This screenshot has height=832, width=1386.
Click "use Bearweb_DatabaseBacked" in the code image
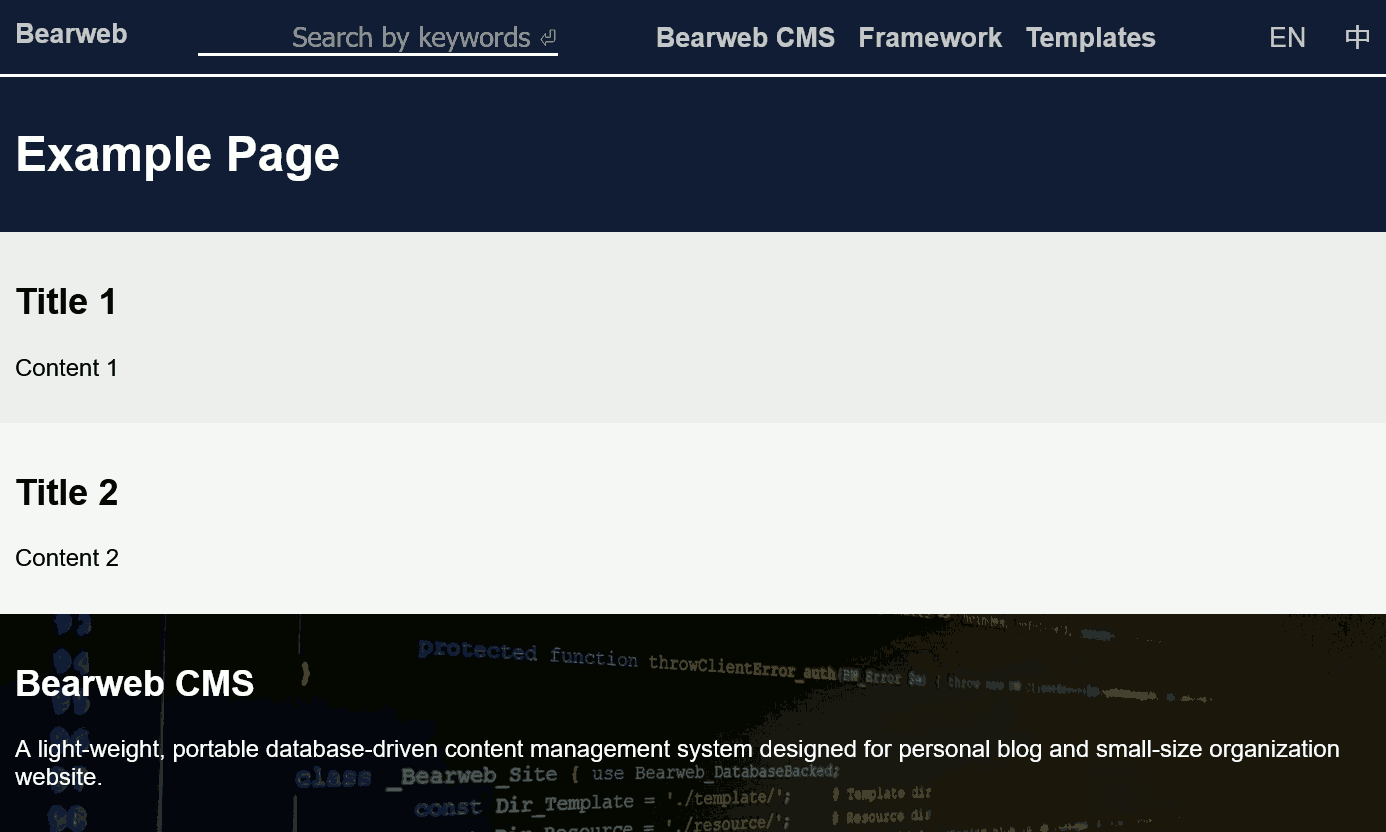[x=715, y=773]
